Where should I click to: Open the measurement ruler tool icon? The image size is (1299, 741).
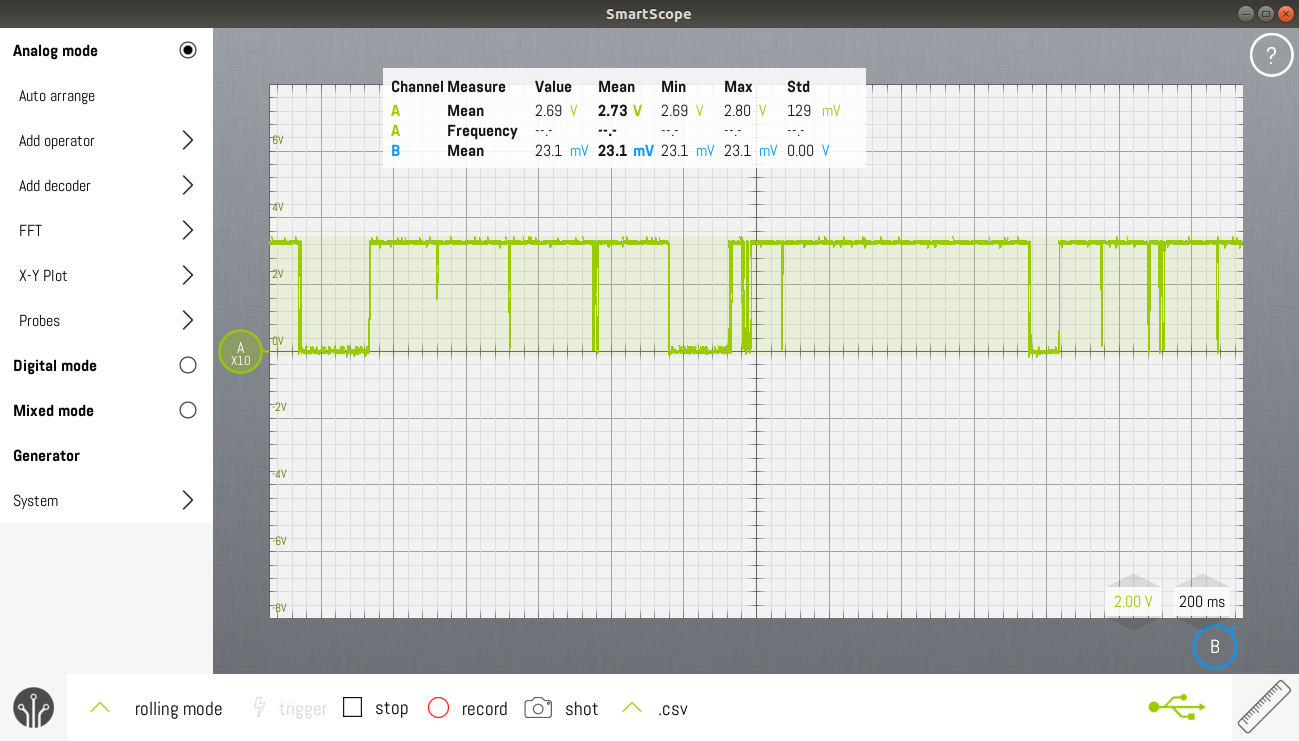pos(1265,707)
